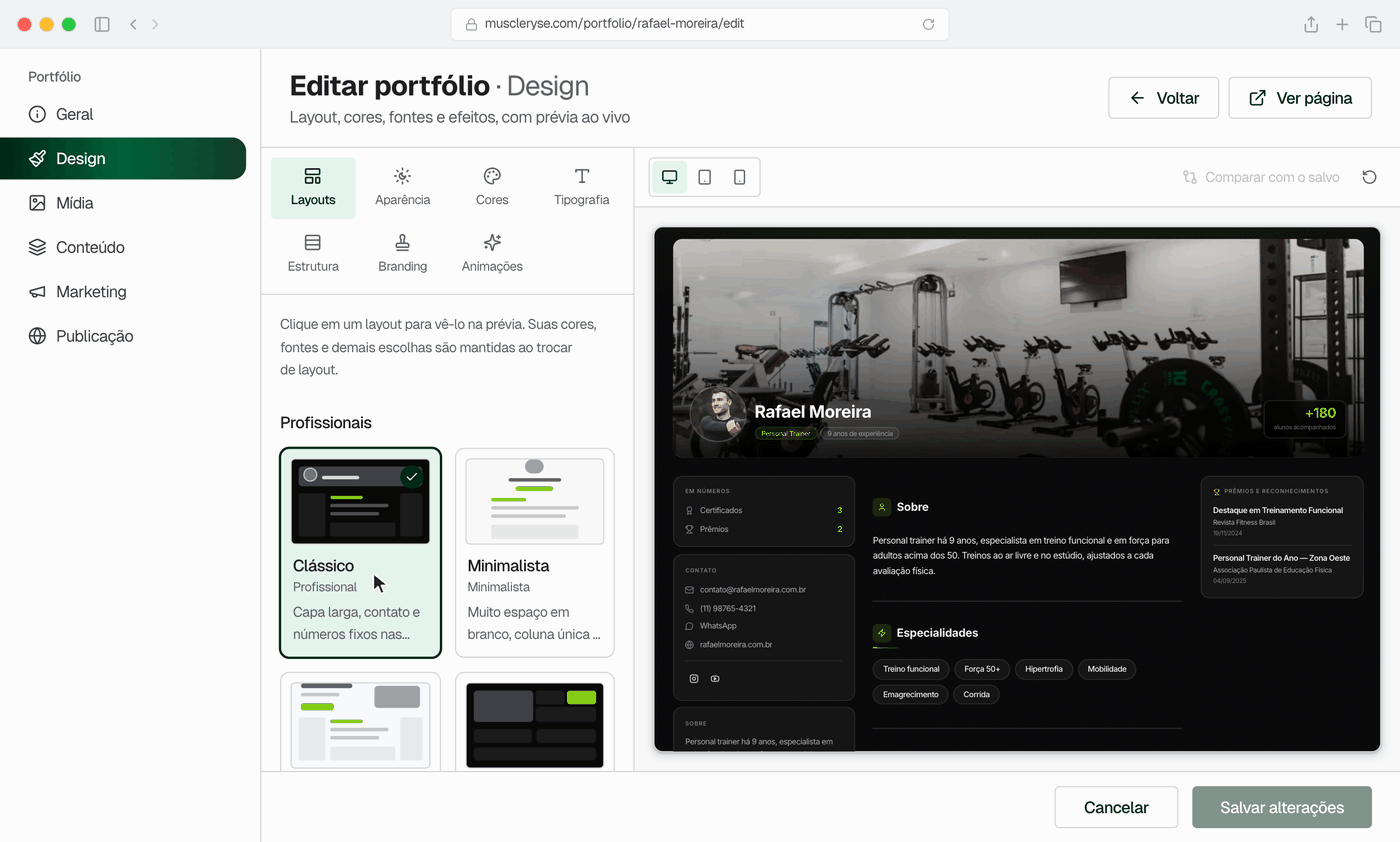Viewport: 1400px width, 842px height.
Task: Click the Voltar button
Action: pos(1163,98)
